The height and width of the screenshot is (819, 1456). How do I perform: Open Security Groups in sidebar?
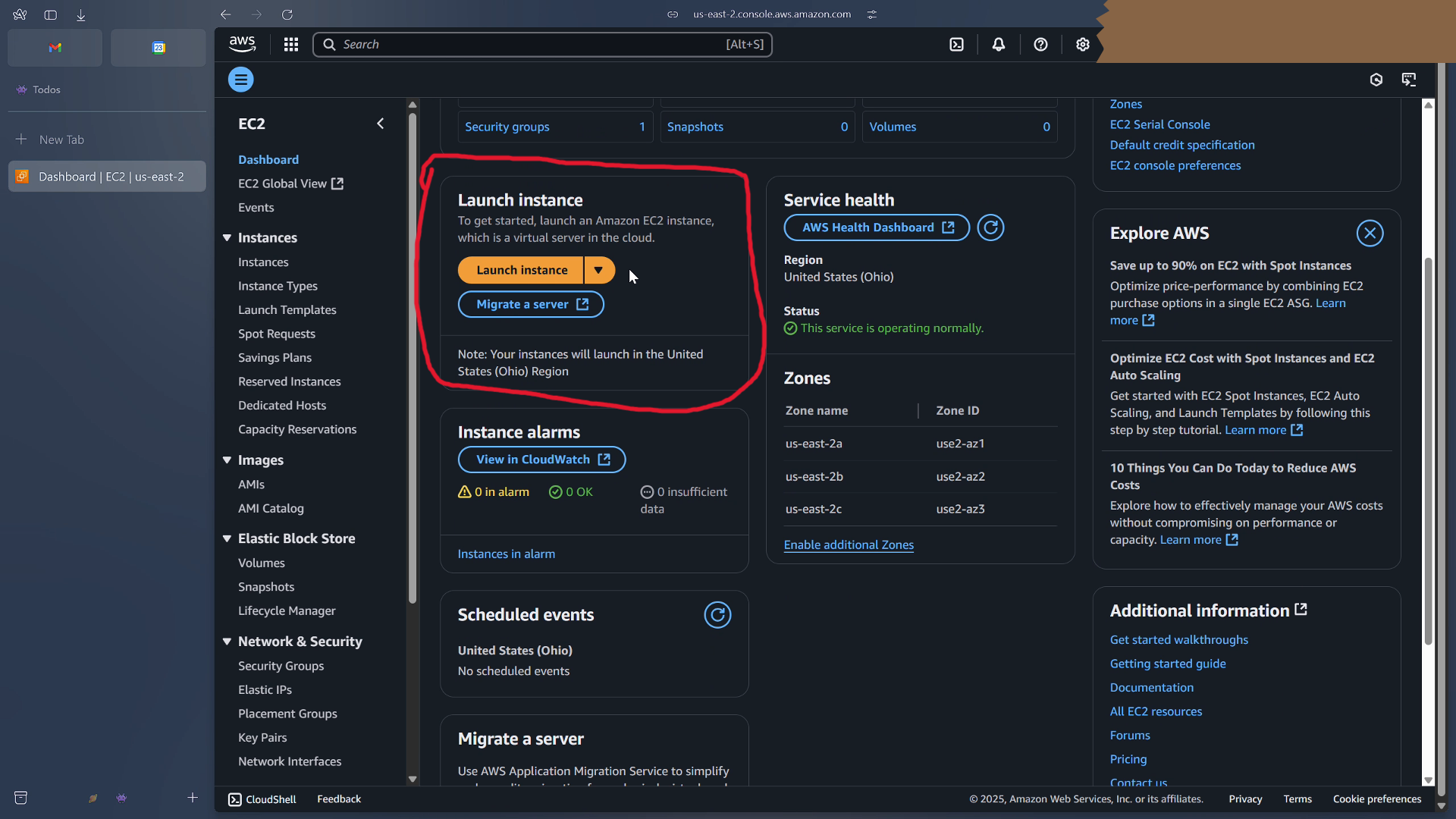281,666
